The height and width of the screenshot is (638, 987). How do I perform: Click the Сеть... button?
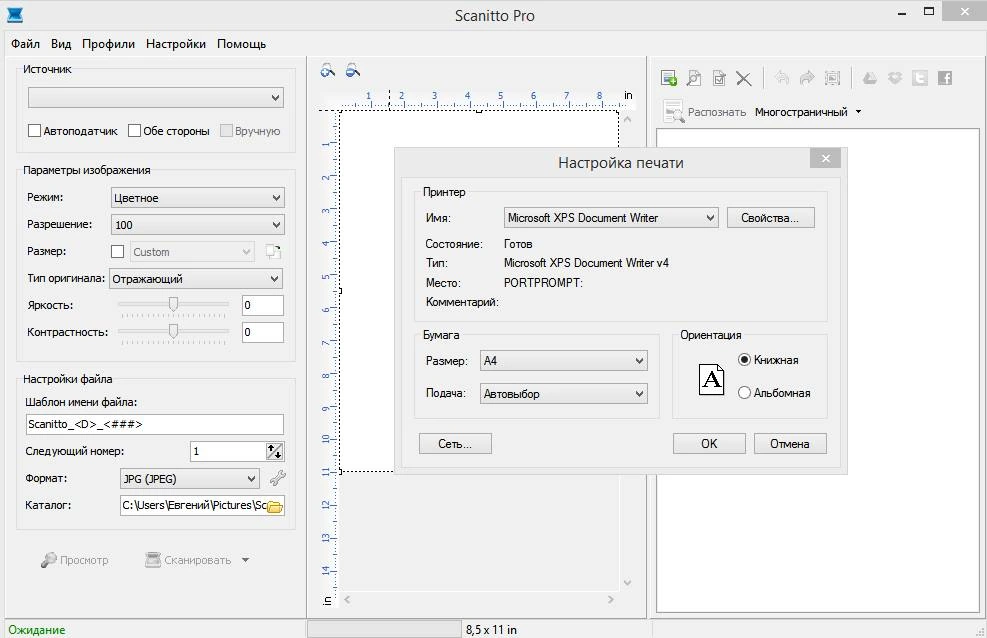coord(455,444)
